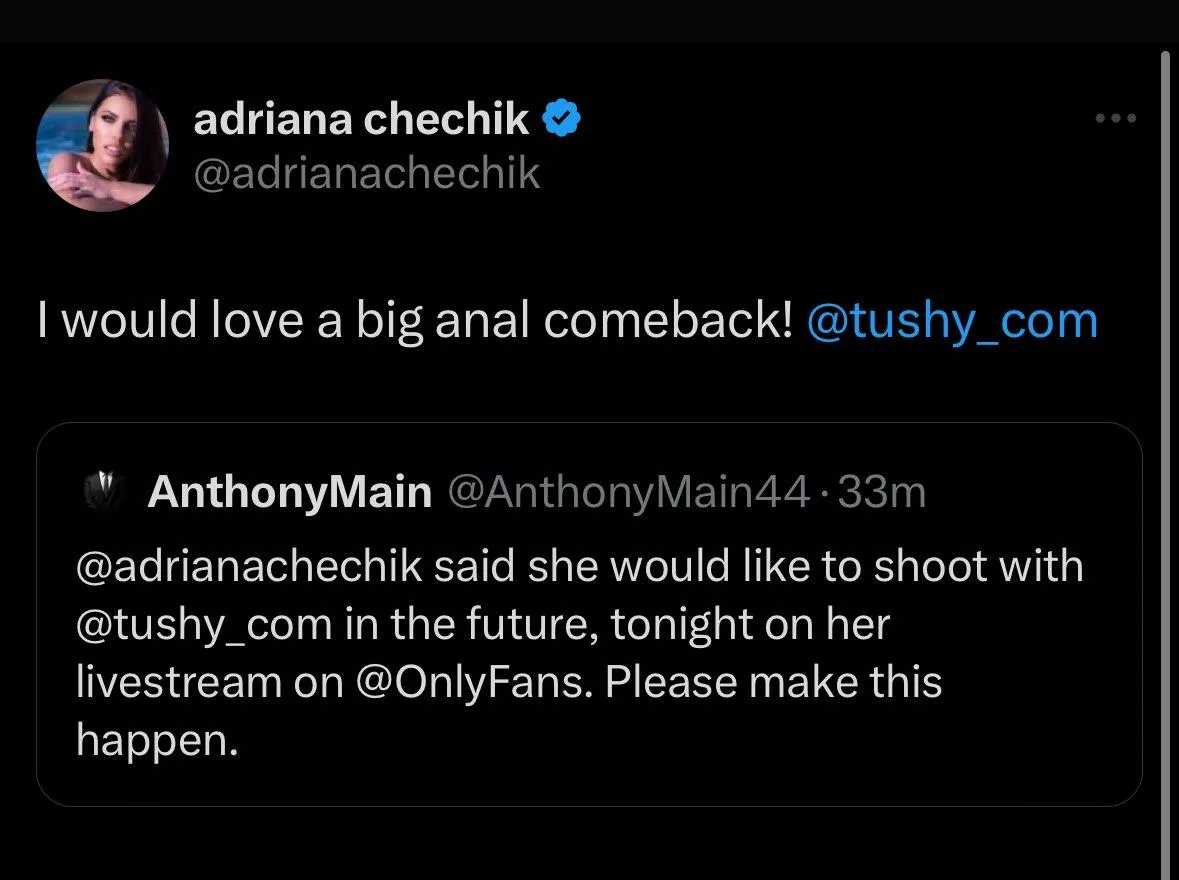Image resolution: width=1179 pixels, height=880 pixels.
Task: Click the "adriana chechik" display name
Action: point(361,120)
